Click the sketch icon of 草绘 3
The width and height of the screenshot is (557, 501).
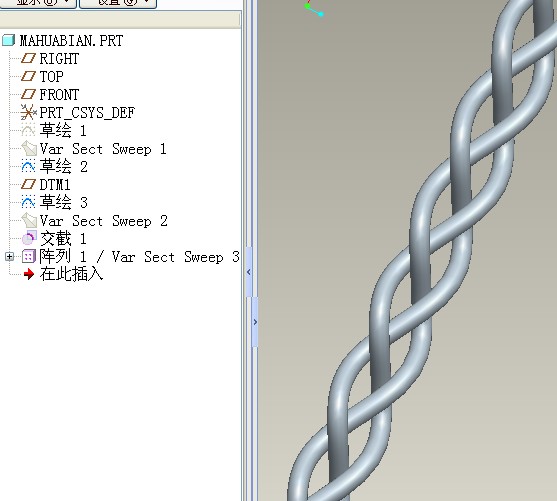tap(28, 203)
